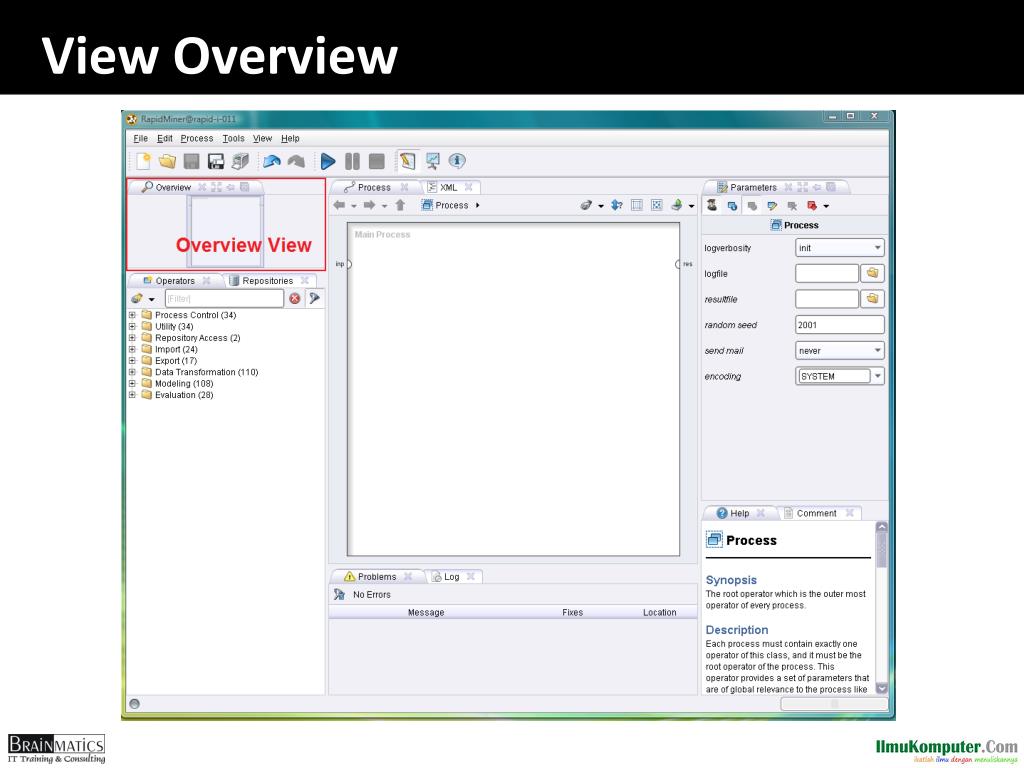Open the View menu
This screenshot has height=768, width=1024.
pos(263,138)
